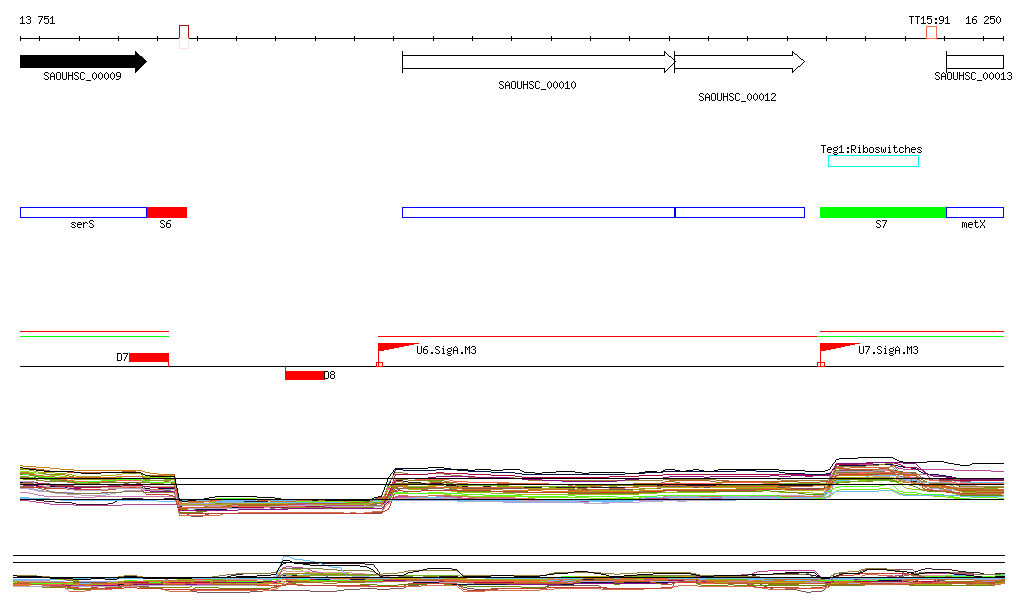Click the blue segment box under SAOUHSC_00012
The height and width of the screenshot is (611, 1024).
point(739,212)
